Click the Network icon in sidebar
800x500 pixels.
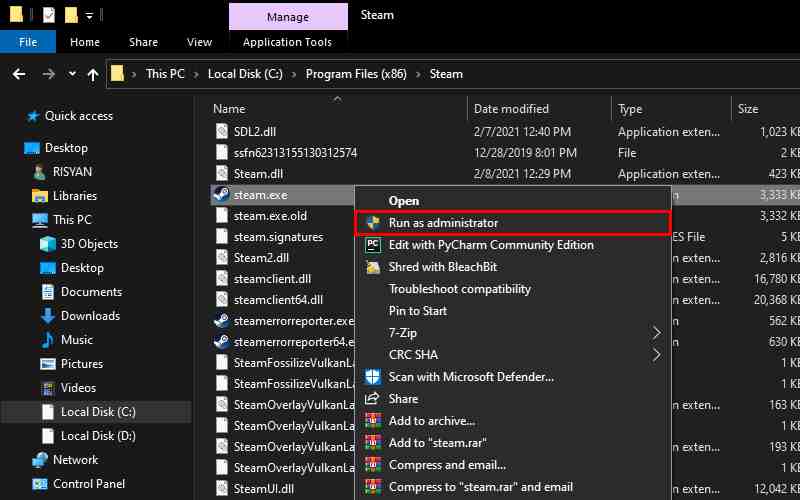(x=39, y=460)
